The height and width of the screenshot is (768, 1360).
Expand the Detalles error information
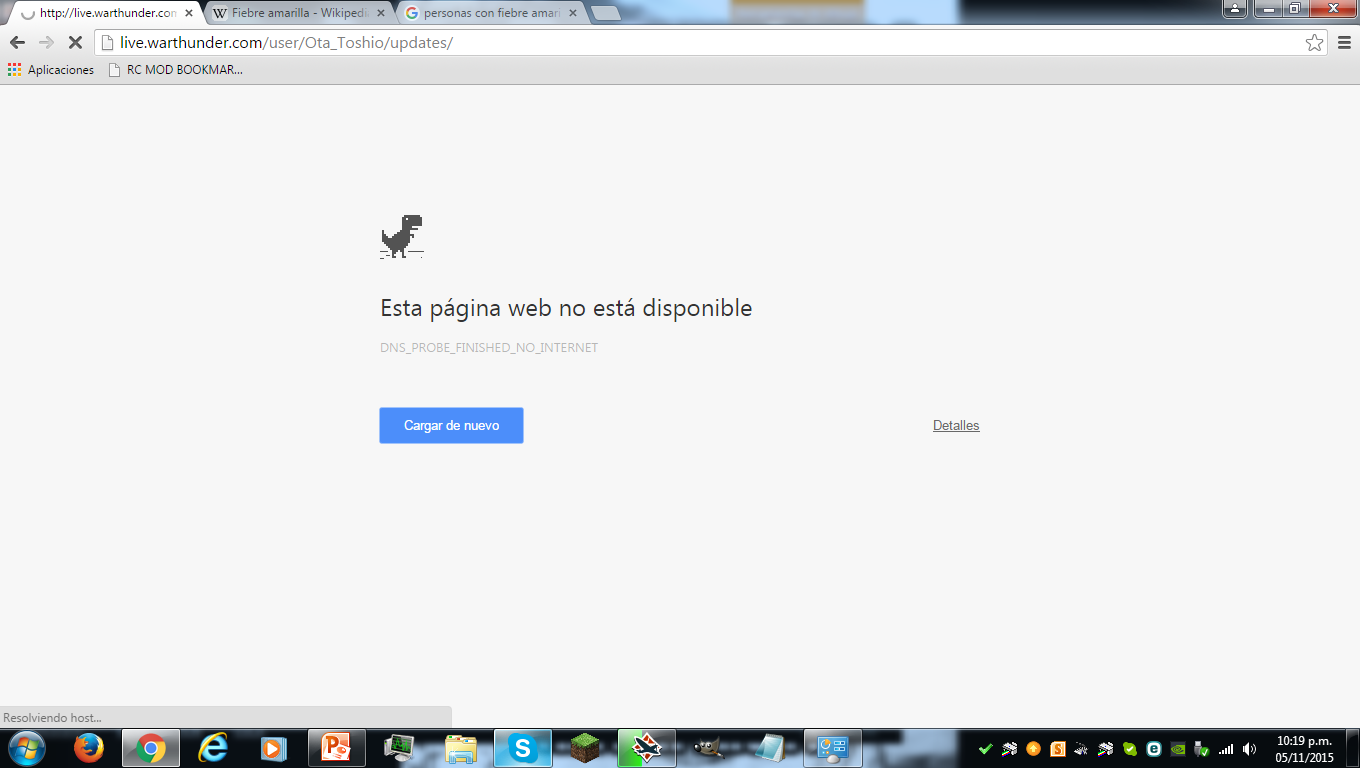click(955, 425)
